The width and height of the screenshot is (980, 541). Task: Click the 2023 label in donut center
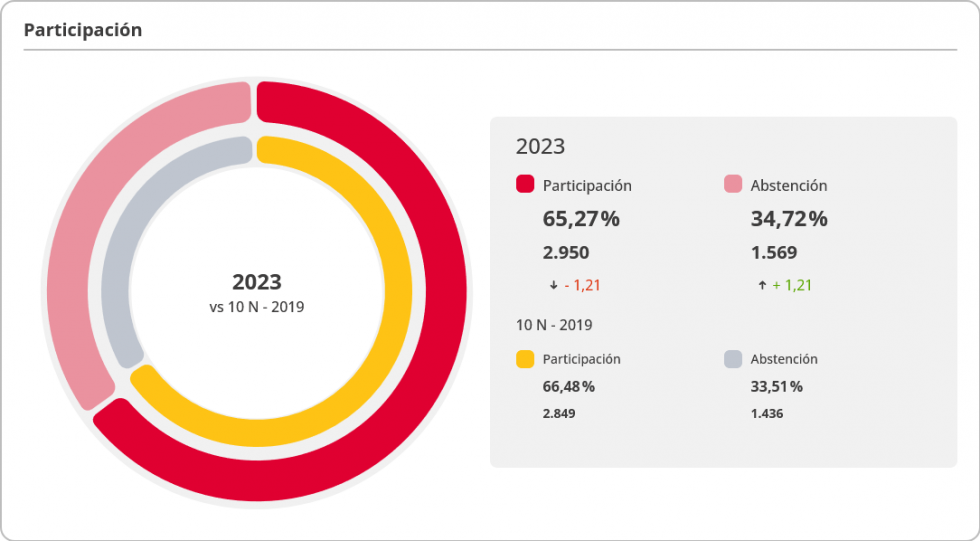pos(257,282)
